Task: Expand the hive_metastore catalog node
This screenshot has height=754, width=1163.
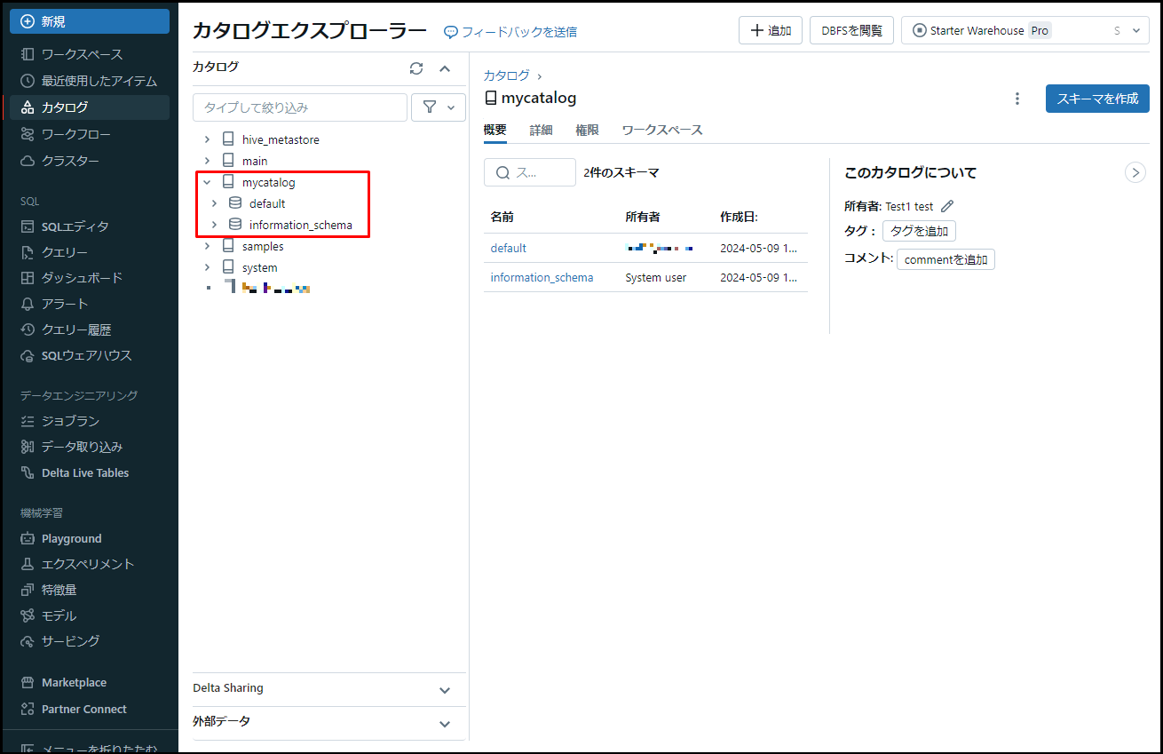Action: pyautogui.click(x=207, y=139)
